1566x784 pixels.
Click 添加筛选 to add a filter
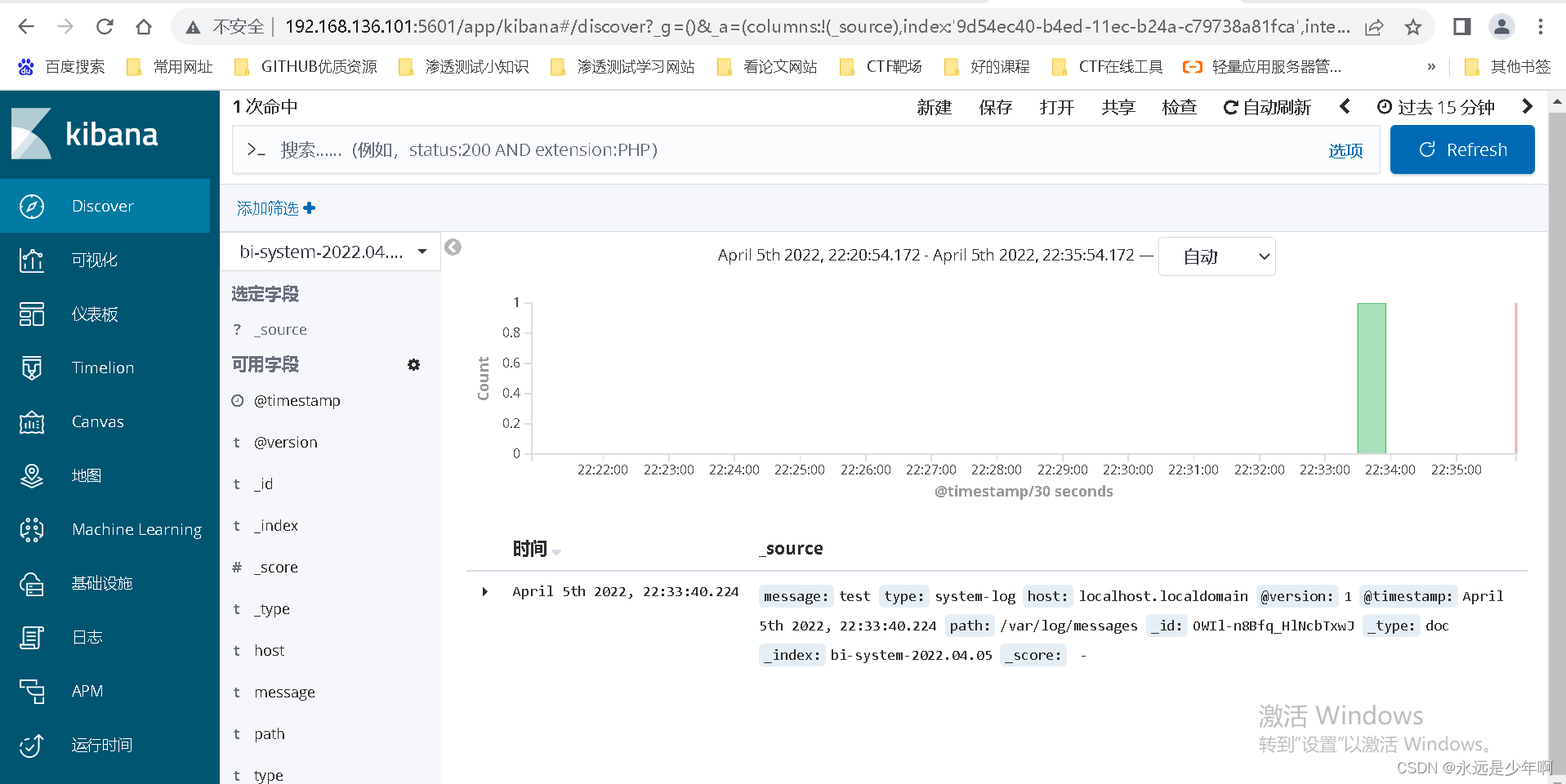coord(276,208)
